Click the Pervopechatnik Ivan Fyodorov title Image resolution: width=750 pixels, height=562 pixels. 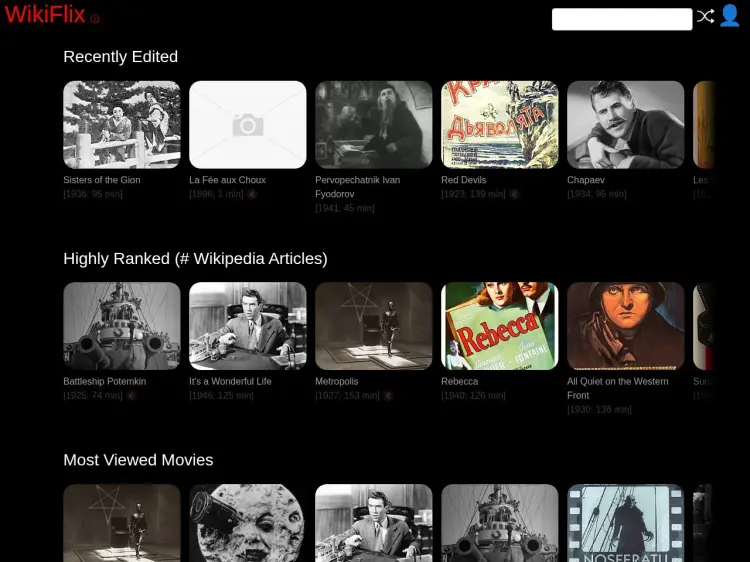(357, 187)
